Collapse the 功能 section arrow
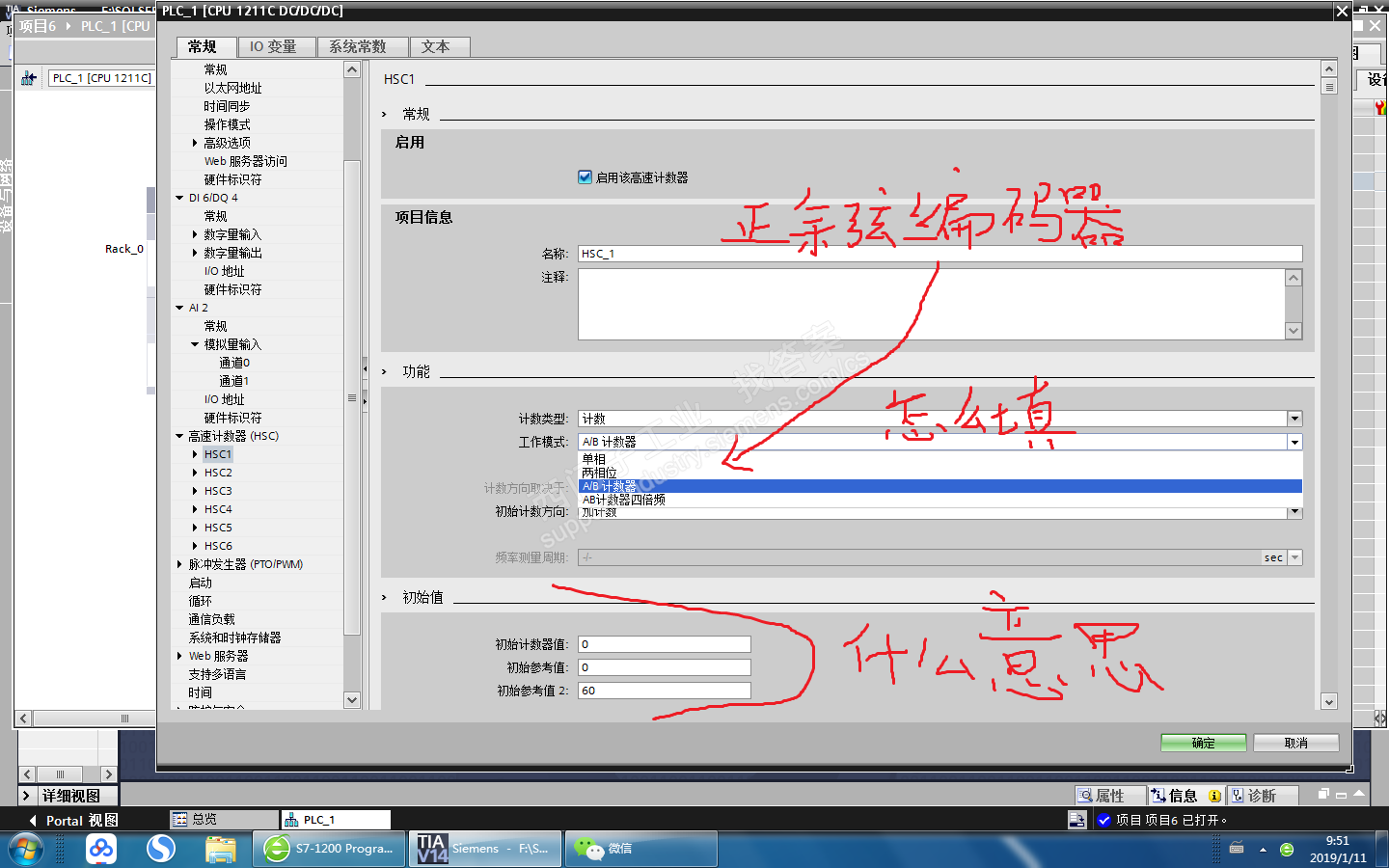Image resolution: width=1389 pixels, height=868 pixels. 384,371
